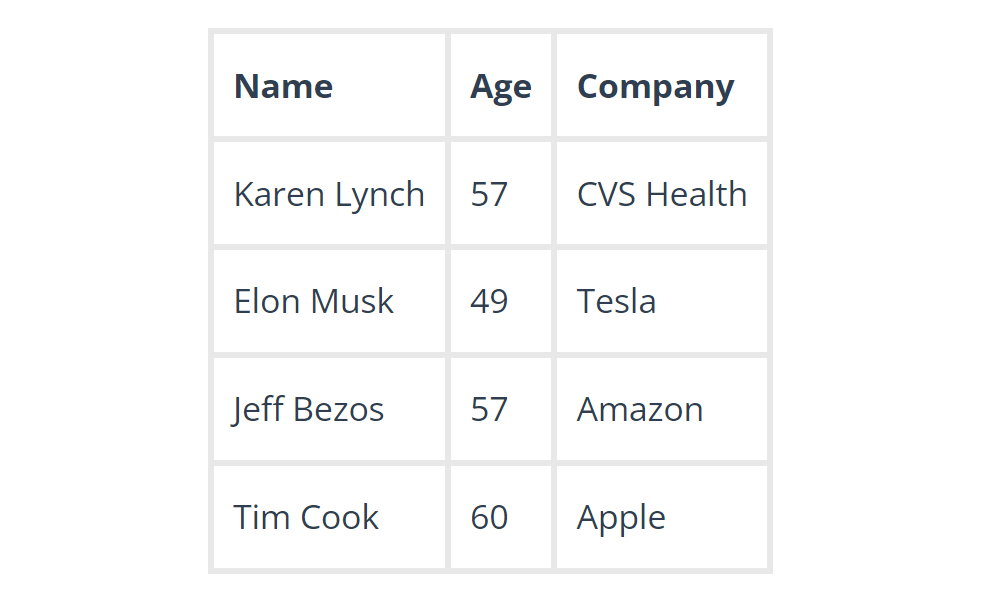Click the Name column header
The width and height of the screenshot is (1002, 600).
[283, 87]
